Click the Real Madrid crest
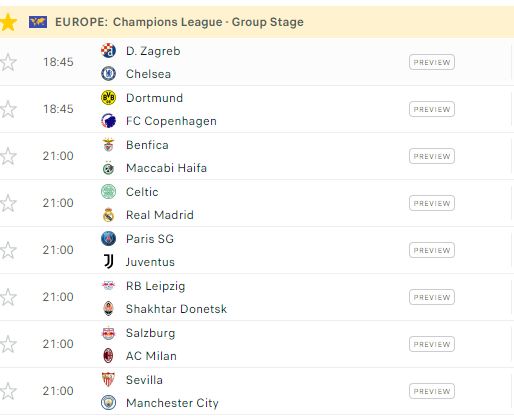 (108, 215)
